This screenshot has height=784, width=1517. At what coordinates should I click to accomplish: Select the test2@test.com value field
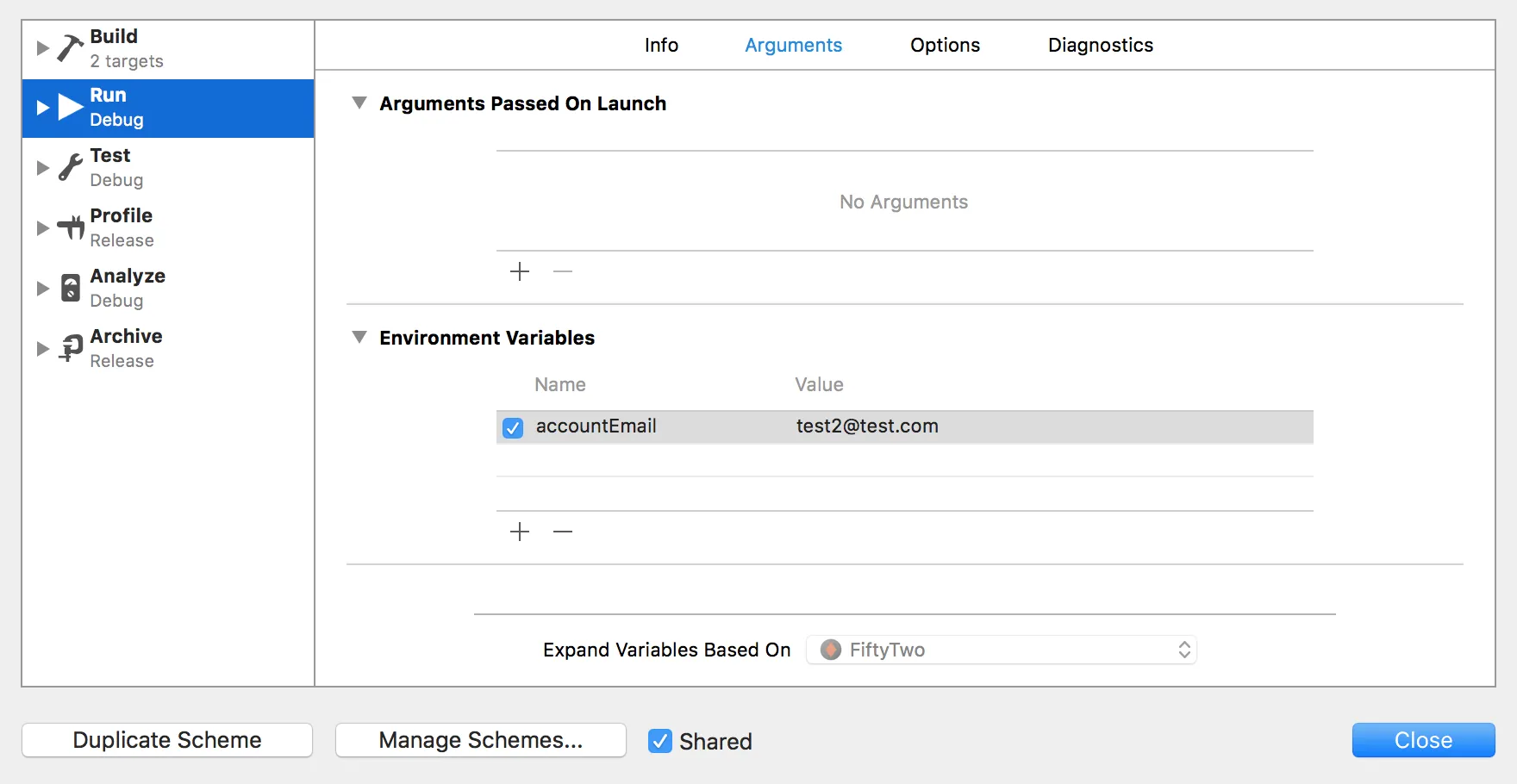(867, 426)
